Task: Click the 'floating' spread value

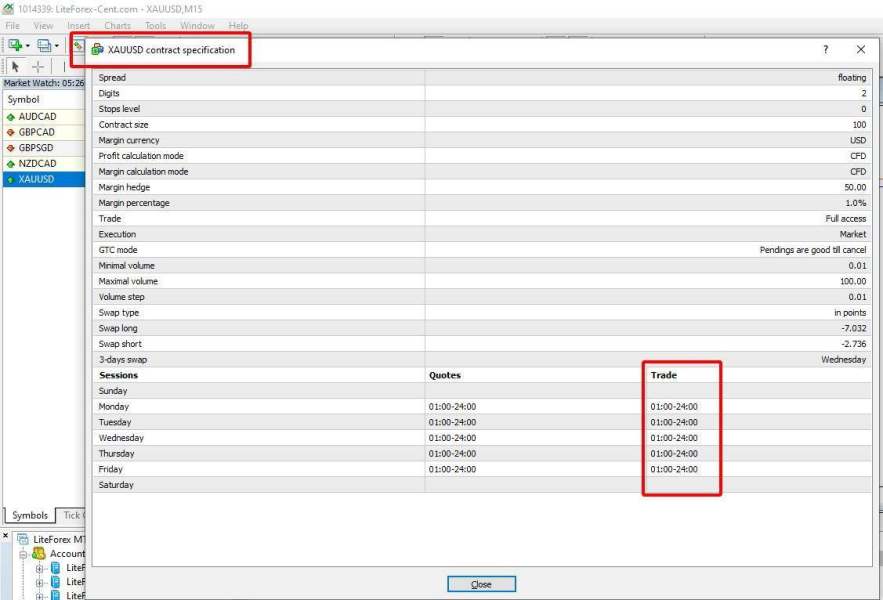Action: point(851,78)
